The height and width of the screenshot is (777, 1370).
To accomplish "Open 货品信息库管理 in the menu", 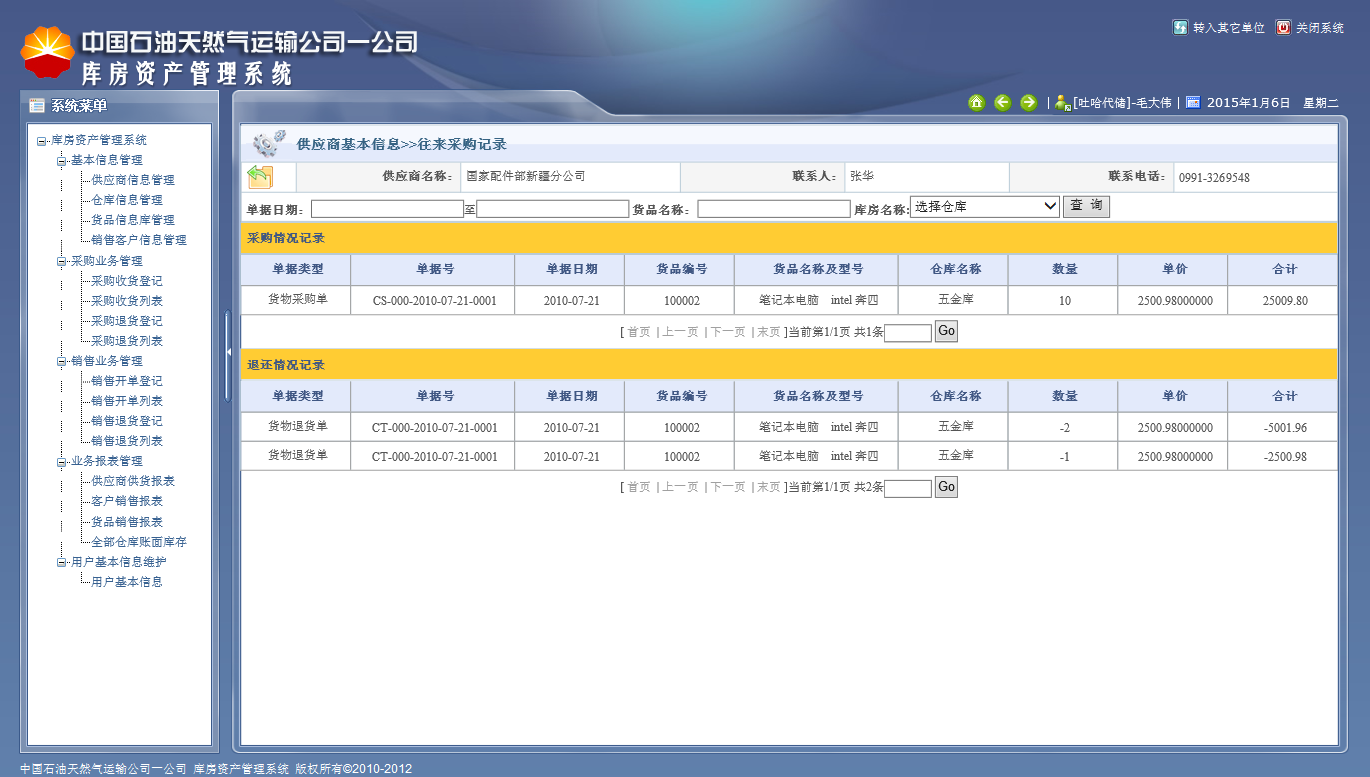I will click(133, 220).
